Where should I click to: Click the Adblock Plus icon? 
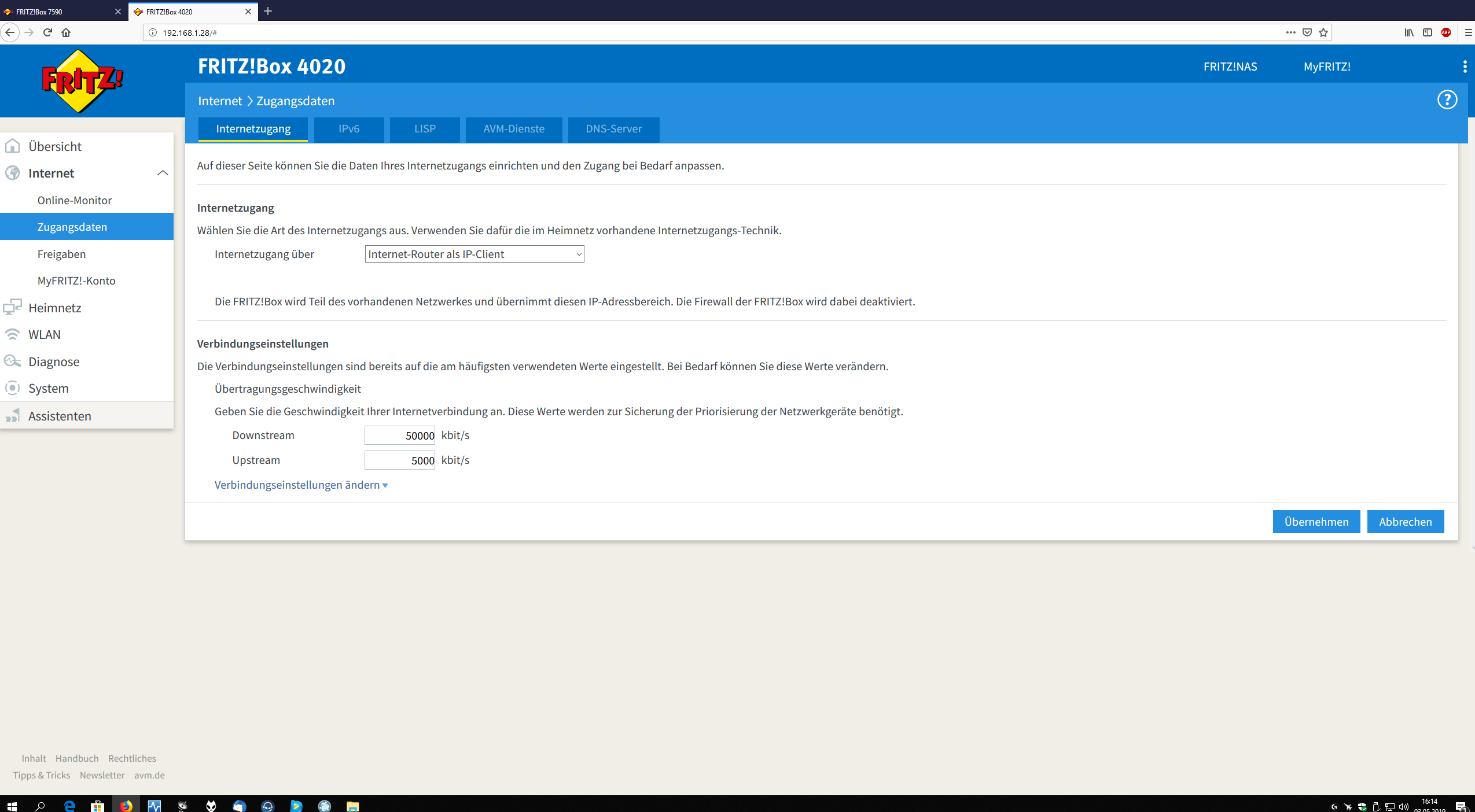pyautogui.click(x=1446, y=32)
